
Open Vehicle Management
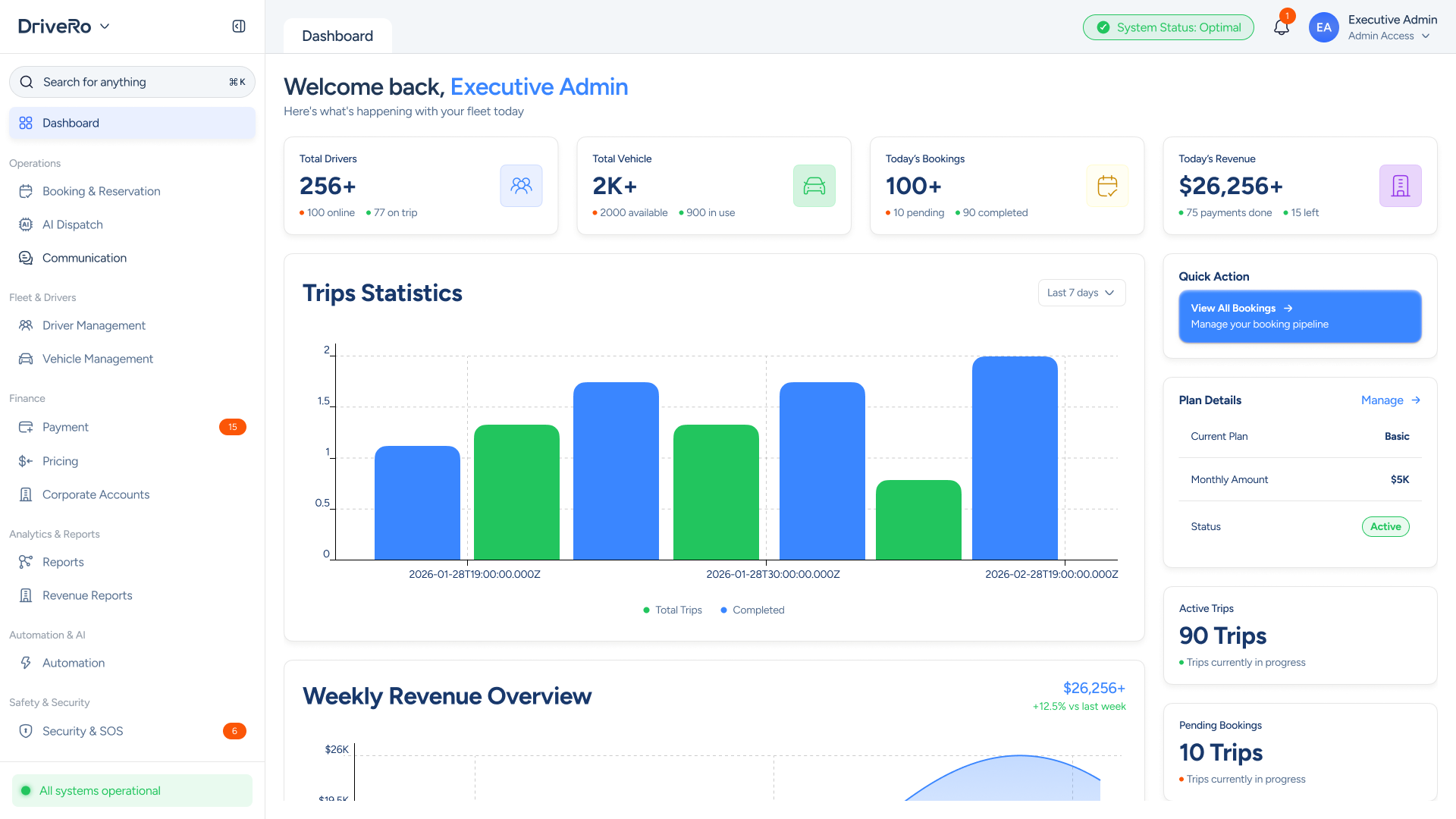tap(98, 359)
